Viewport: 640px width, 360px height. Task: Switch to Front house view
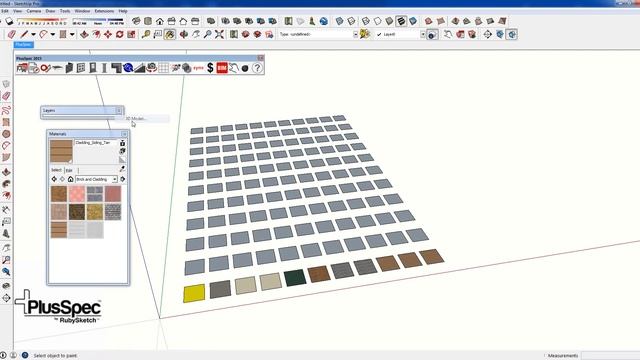pos(160,21)
